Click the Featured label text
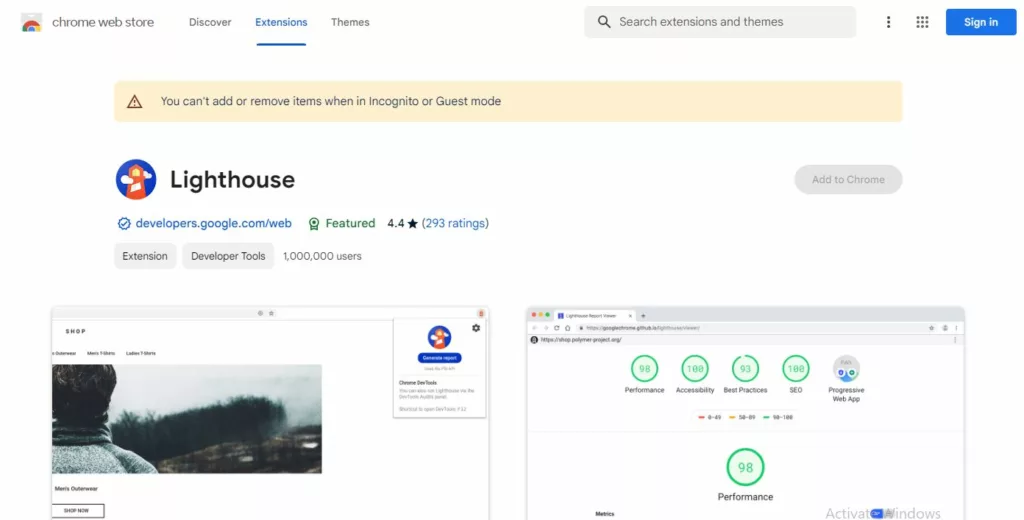Viewport: 1024px width, 520px height. click(350, 223)
